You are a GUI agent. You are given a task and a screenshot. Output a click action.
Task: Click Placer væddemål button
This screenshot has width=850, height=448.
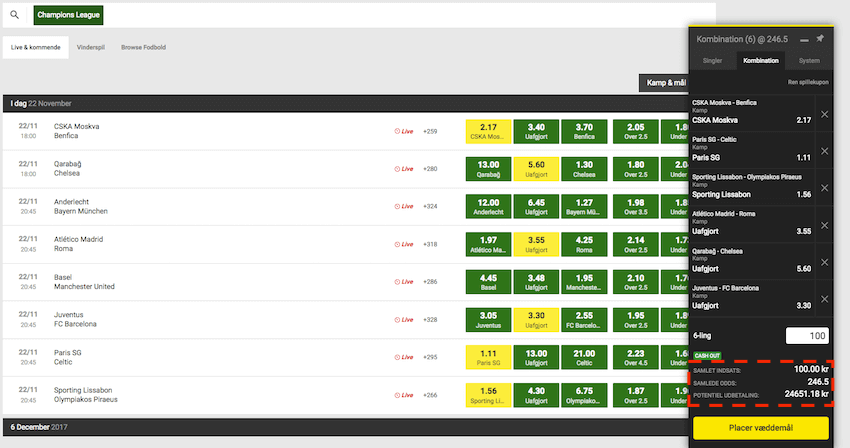tap(761, 428)
